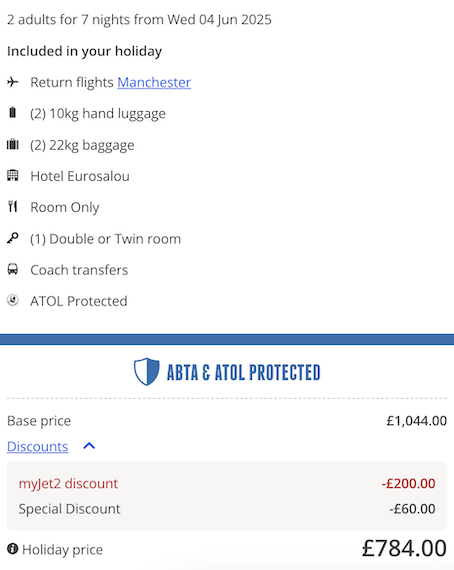The image size is (454, 570).
Task: Click the hand luggage bag icon
Action: 13,113
